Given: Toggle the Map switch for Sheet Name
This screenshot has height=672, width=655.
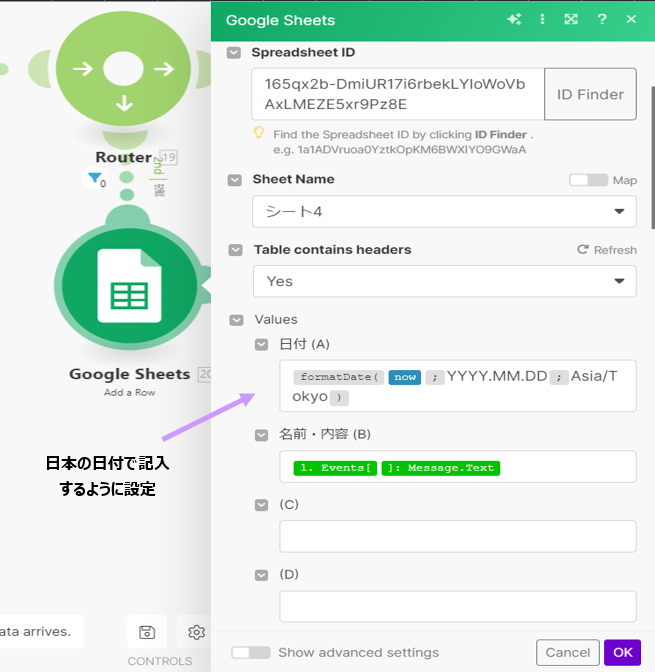Looking at the screenshot, I should [589, 180].
